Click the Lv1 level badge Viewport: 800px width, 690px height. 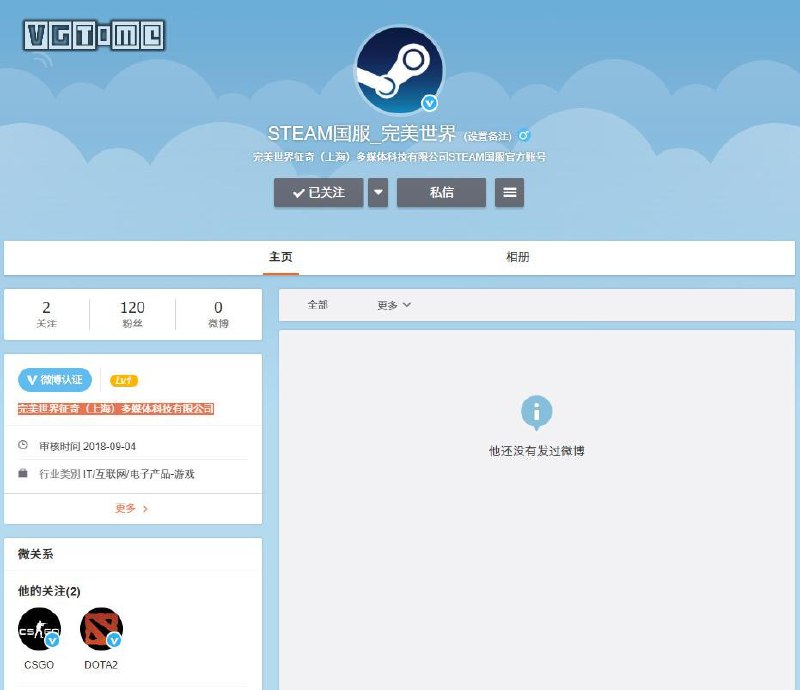coord(123,380)
